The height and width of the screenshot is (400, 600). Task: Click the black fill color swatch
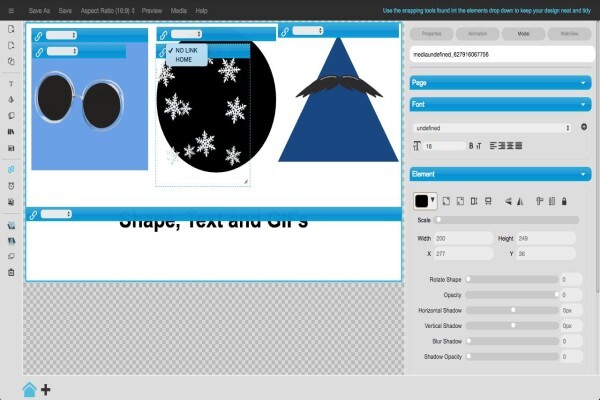pyautogui.click(x=422, y=201)
